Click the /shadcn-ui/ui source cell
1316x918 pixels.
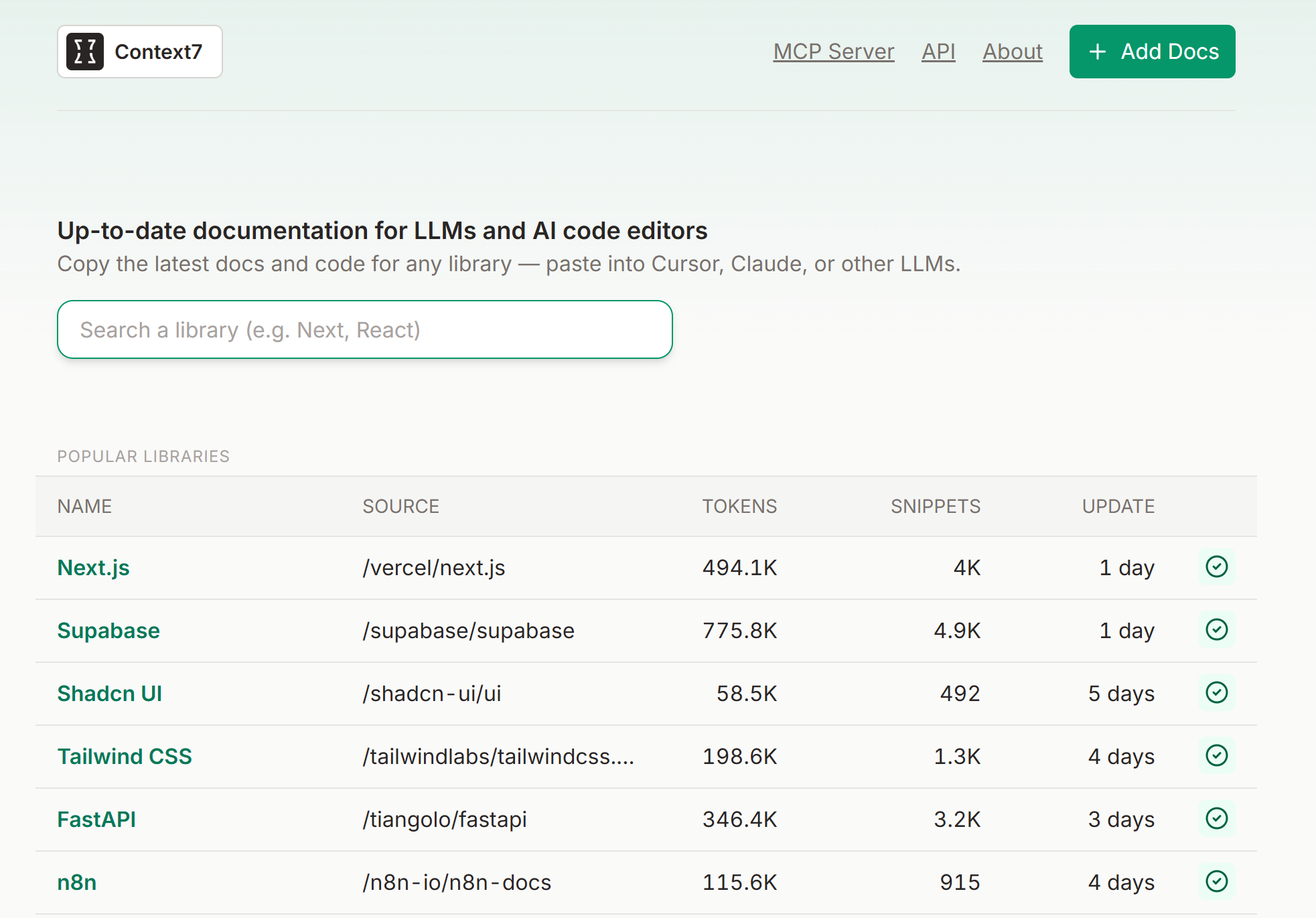click(x=432, y=694)
